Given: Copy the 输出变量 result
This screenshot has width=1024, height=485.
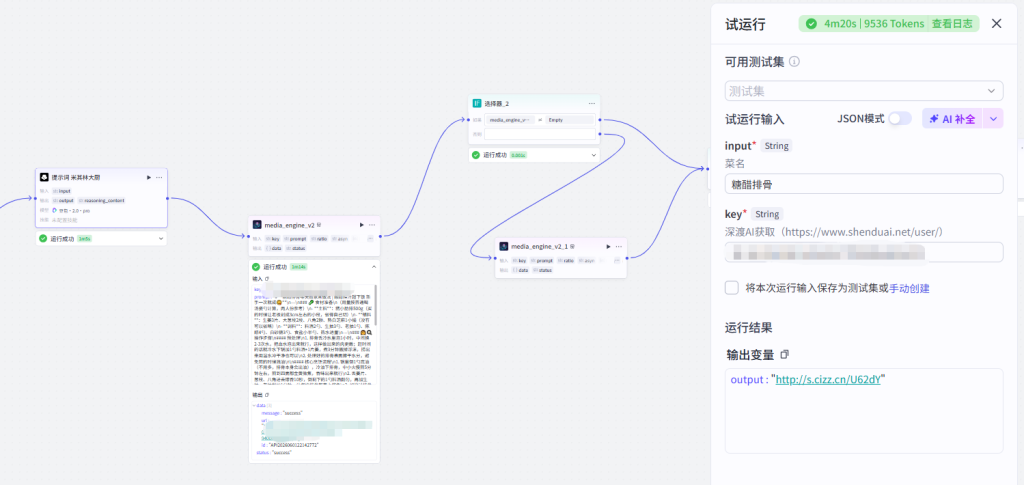Looking at the screenshot, I should click(x=785, y=354).
